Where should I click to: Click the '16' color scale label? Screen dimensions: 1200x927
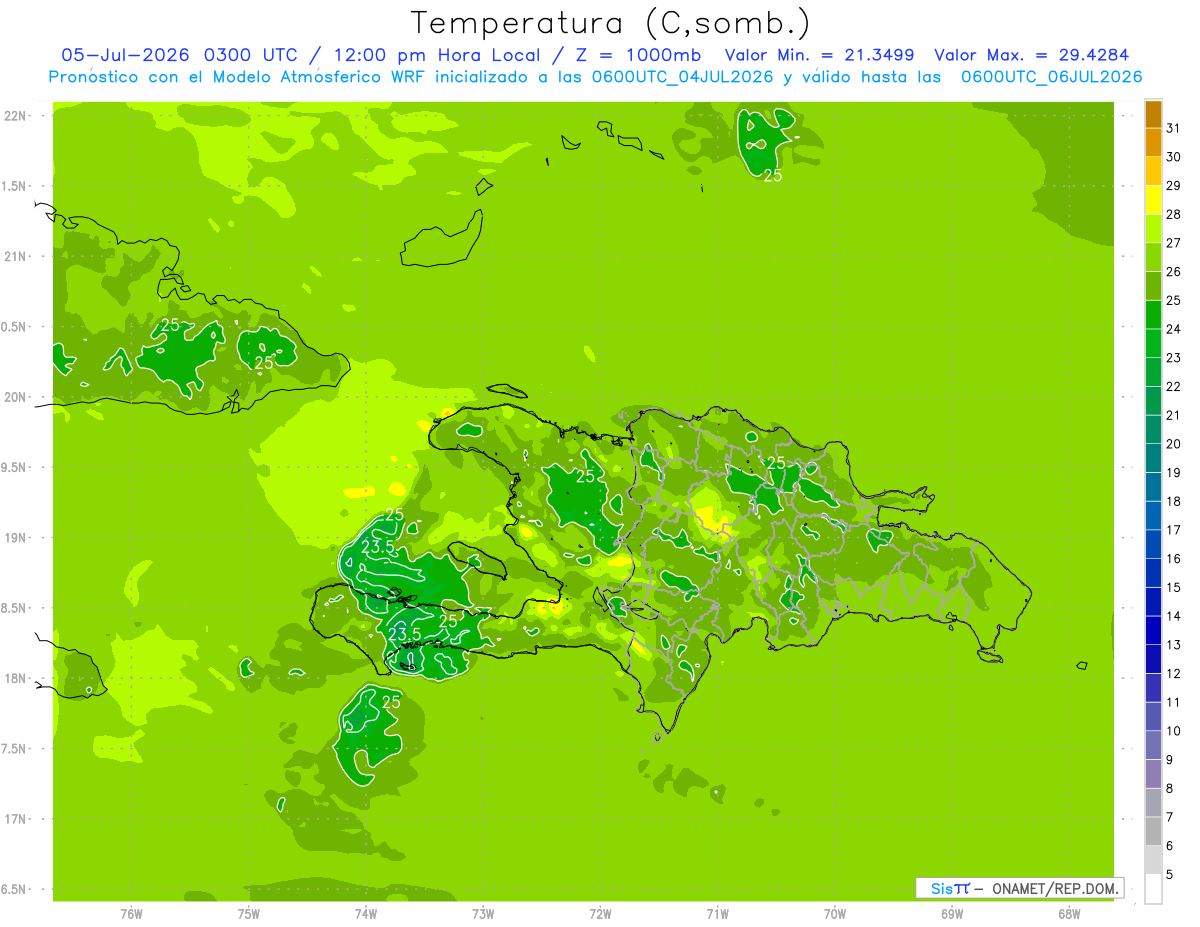[x=1173, y=559]
